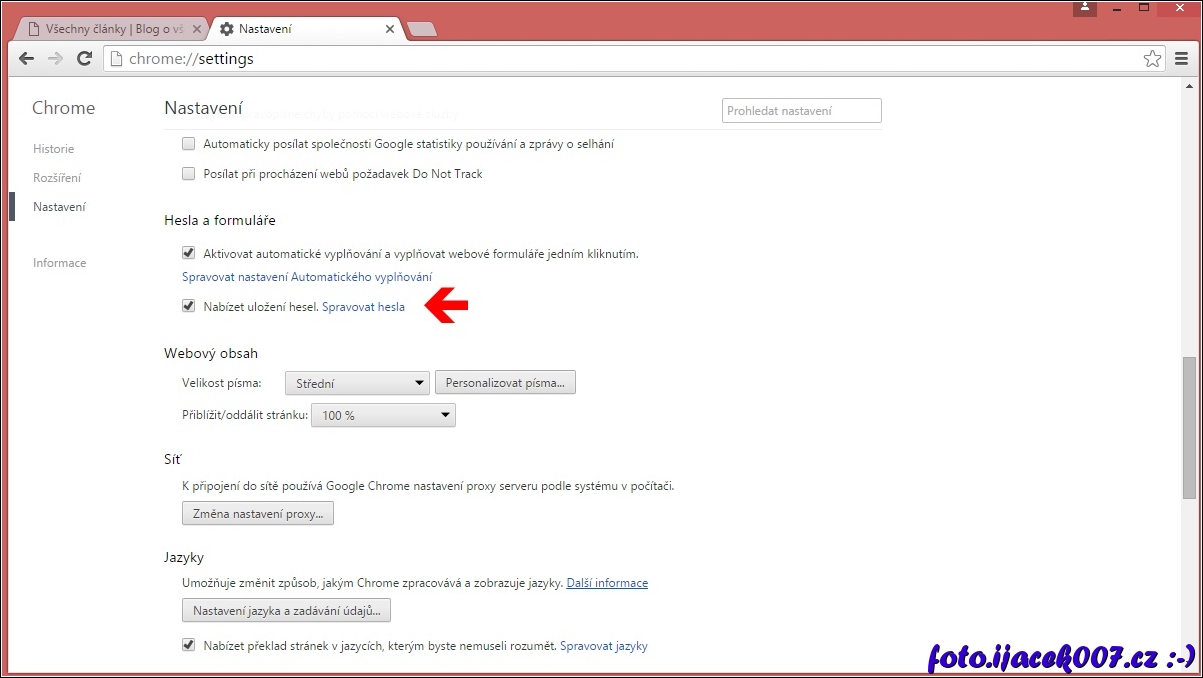Close the Nastavení tab
The width and height of the screenshot is (1203, 678).
[390, 29]
